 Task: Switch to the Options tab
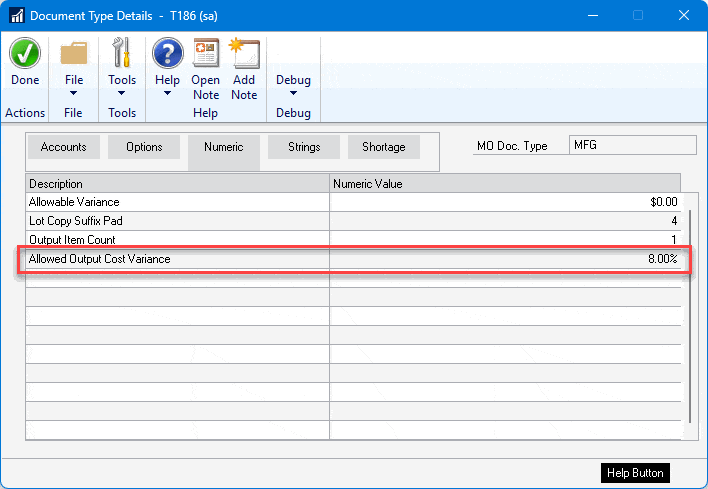[144, 147]
